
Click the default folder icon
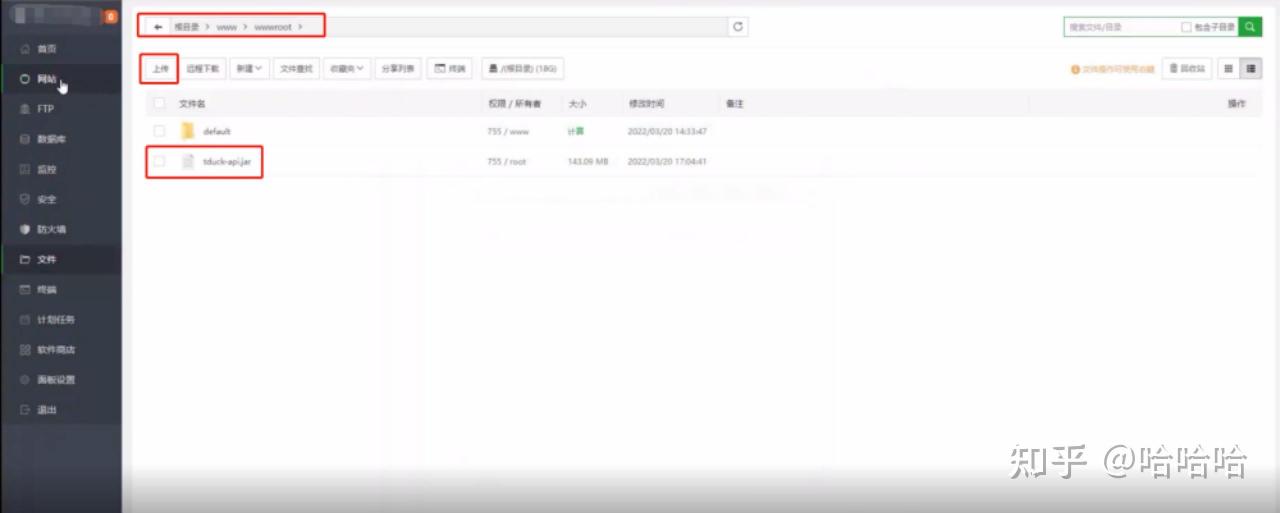coord(187,131)
